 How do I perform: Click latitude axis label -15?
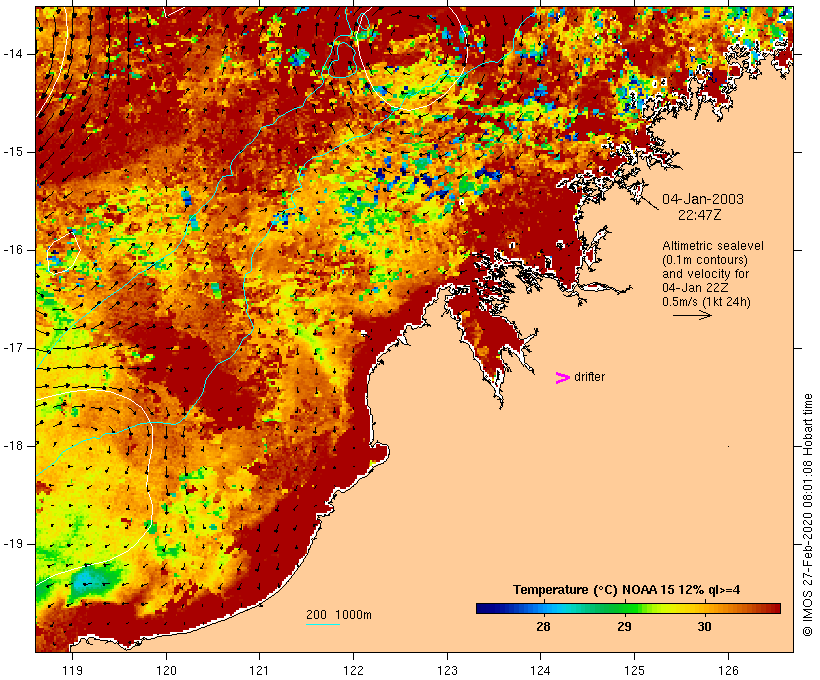click(x=13, y=152)
